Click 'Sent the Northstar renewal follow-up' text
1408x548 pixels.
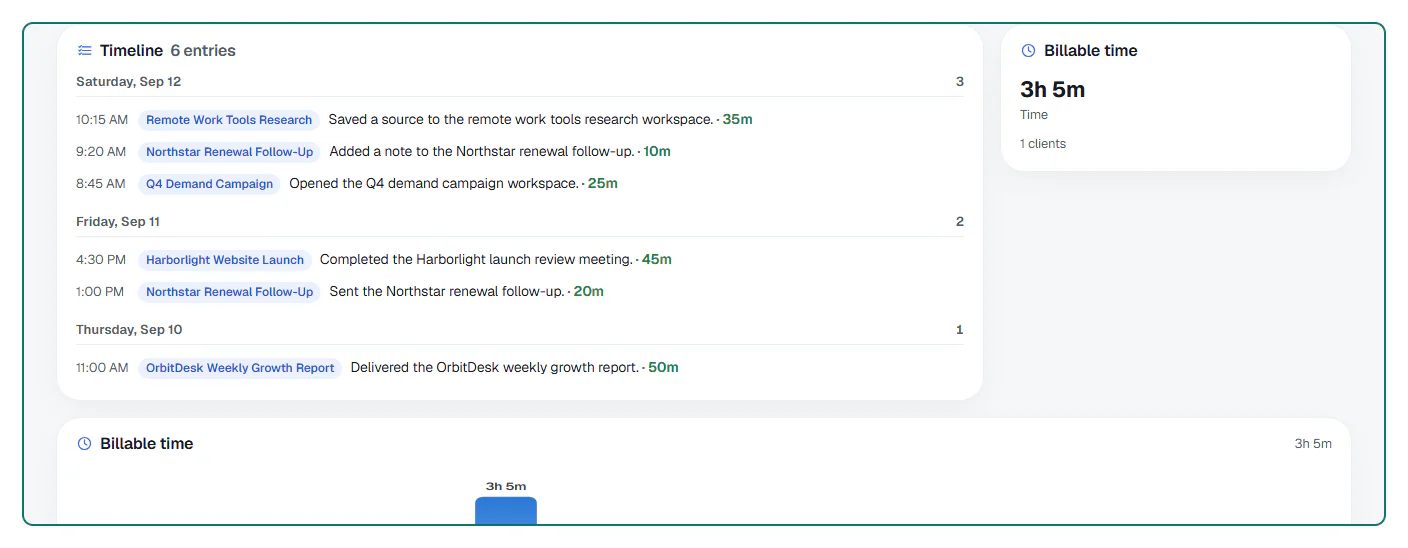pos(446,292)
